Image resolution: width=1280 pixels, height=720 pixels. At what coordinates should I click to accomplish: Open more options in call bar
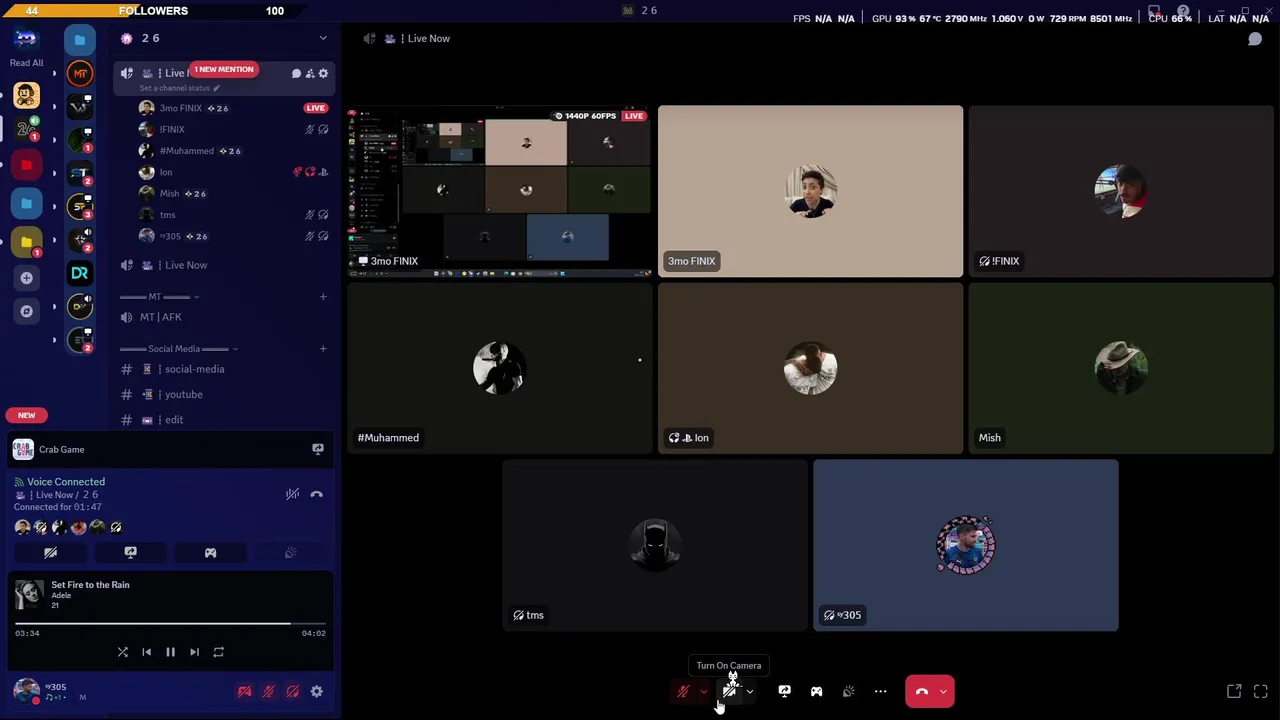[880, 691]
